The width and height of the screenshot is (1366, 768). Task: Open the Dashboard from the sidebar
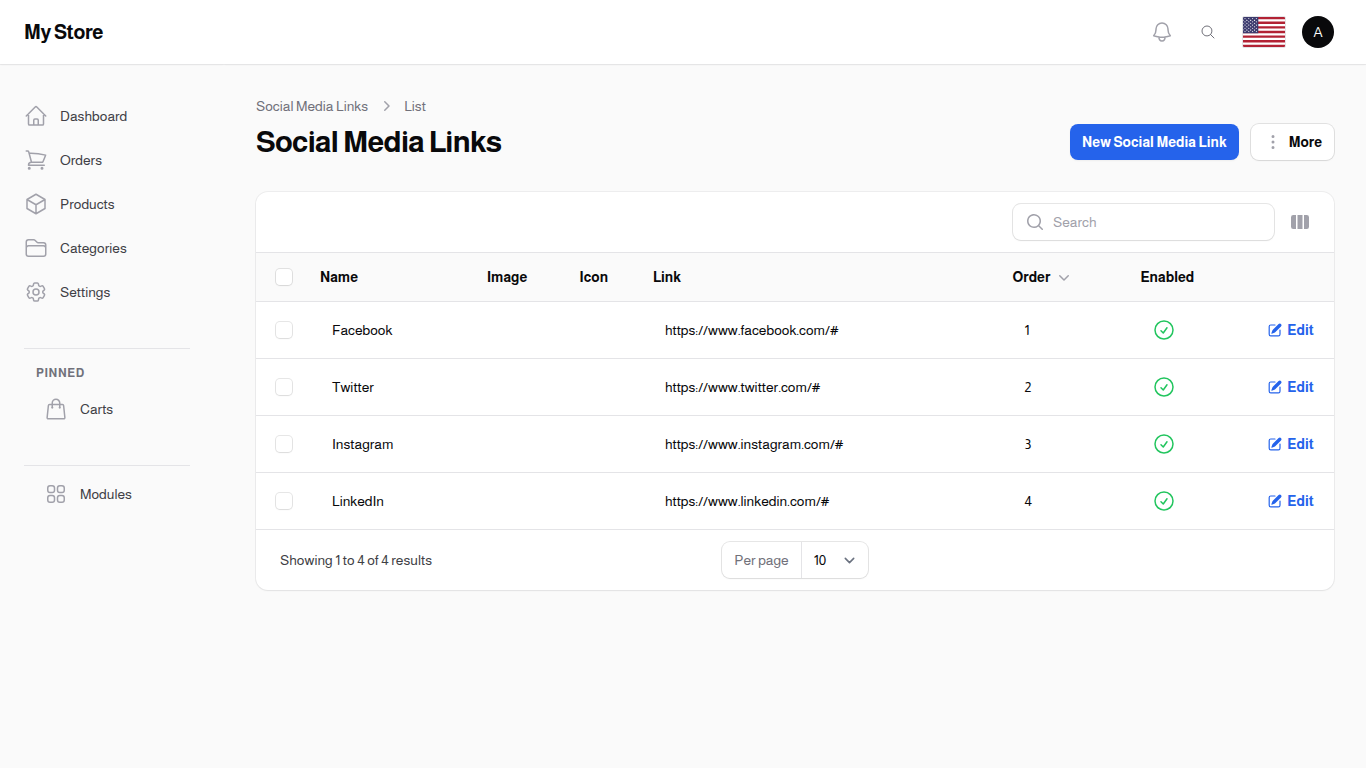93,116
